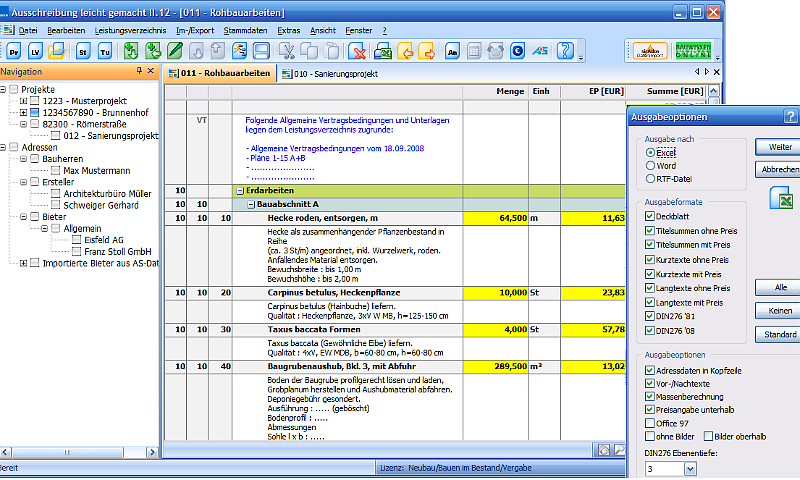Screen dimensions: 800x480
Task: Open the Datei menu
Action: 28,31
